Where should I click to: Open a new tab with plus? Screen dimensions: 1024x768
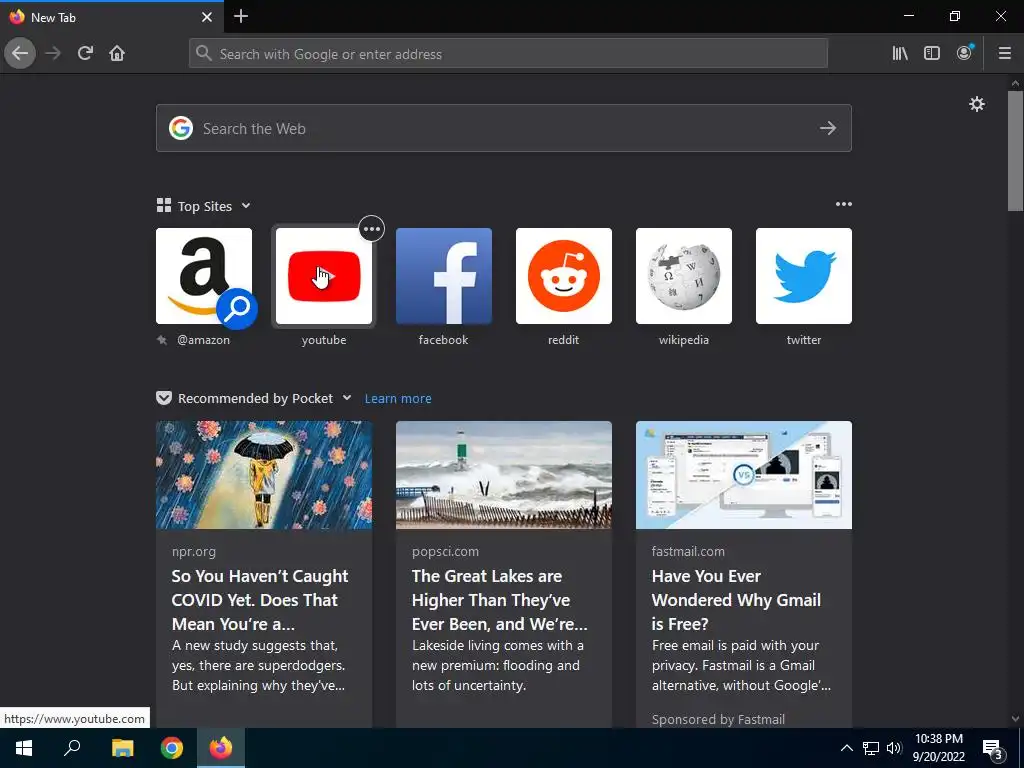coord(240,16)
